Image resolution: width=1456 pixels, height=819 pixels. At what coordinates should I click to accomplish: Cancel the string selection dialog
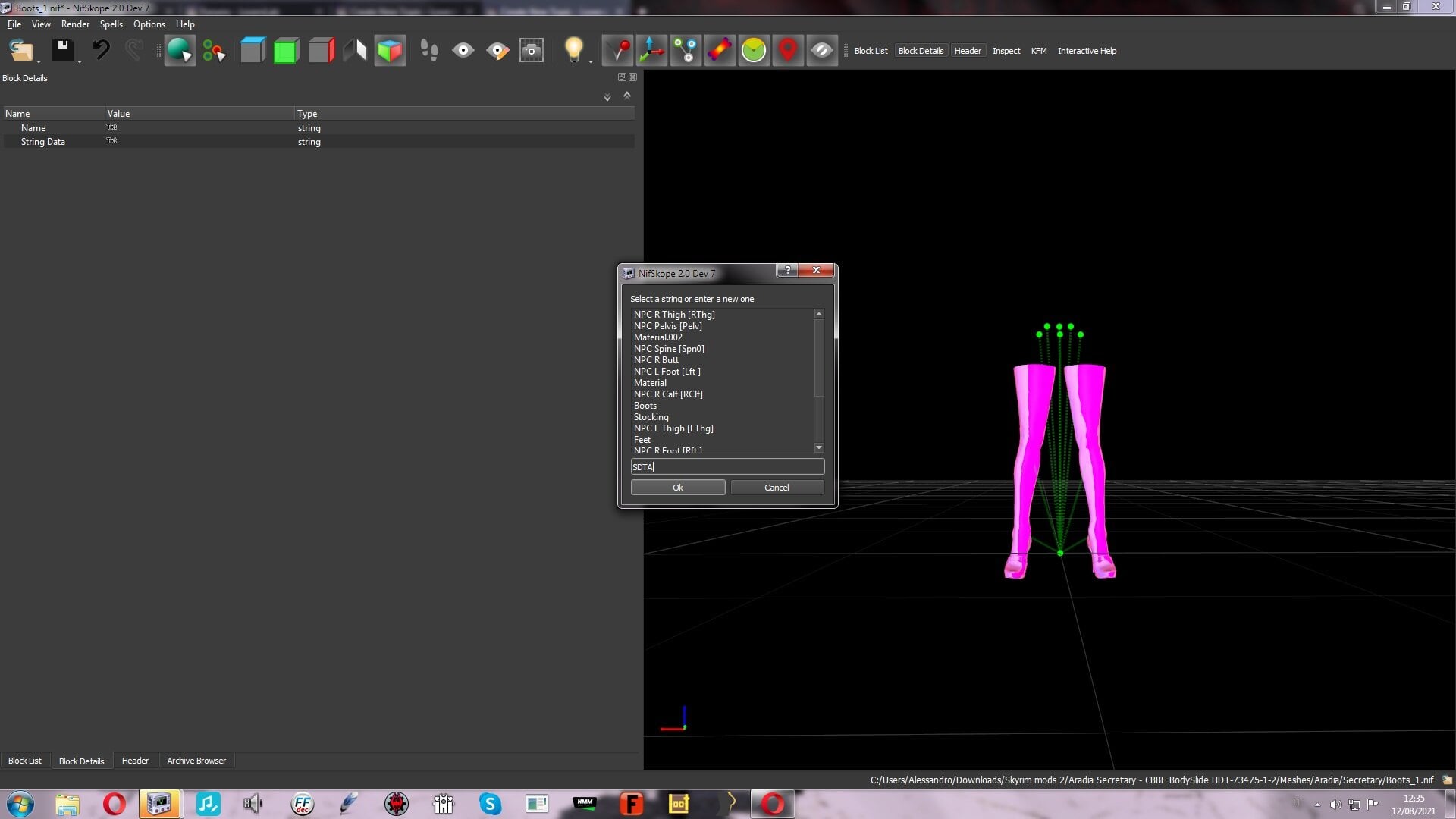point(777,487)
